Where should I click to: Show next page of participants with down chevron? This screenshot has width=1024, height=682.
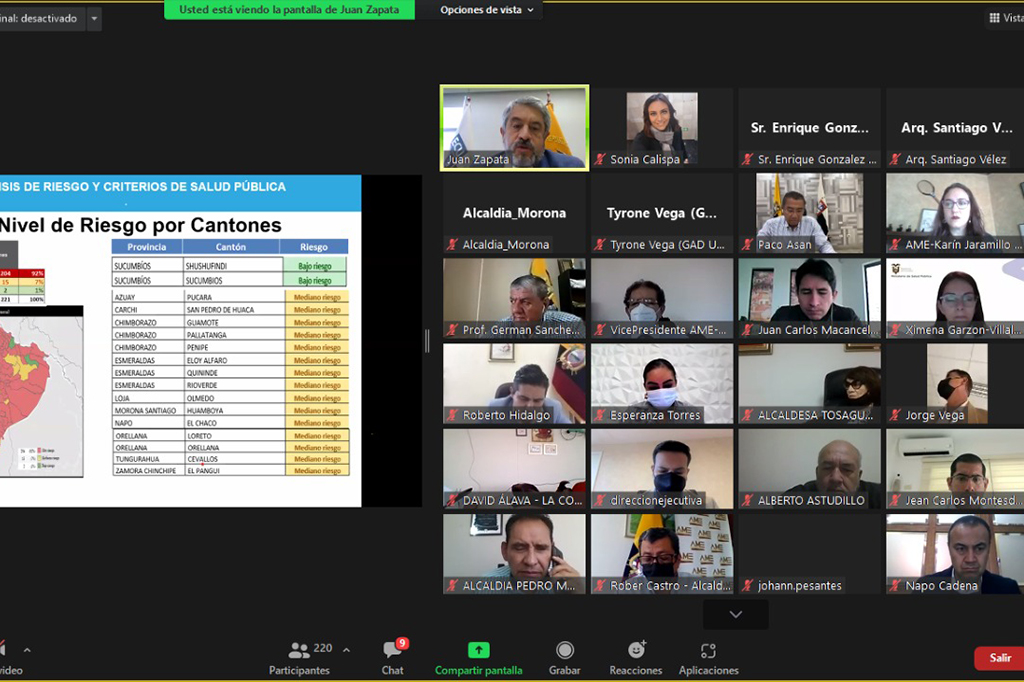coord(736,614)
